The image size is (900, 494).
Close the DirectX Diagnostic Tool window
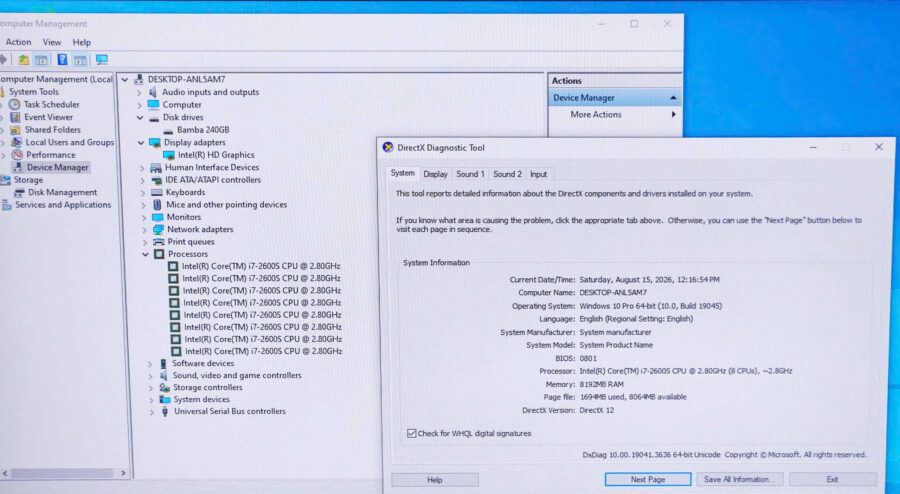879,147
